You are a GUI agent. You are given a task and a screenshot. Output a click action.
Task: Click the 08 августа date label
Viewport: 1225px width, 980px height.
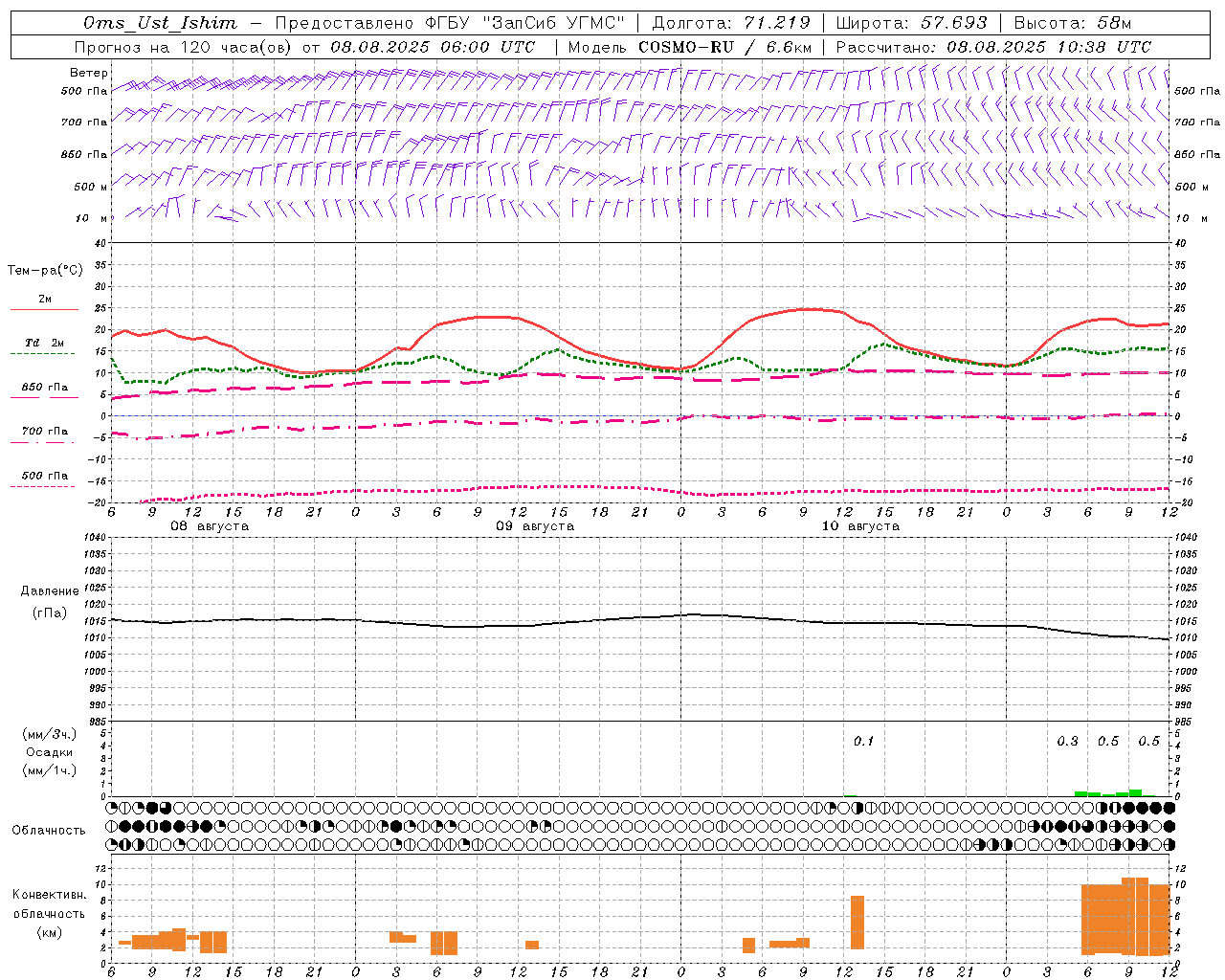pyautogui.click(x=210, y=526)
